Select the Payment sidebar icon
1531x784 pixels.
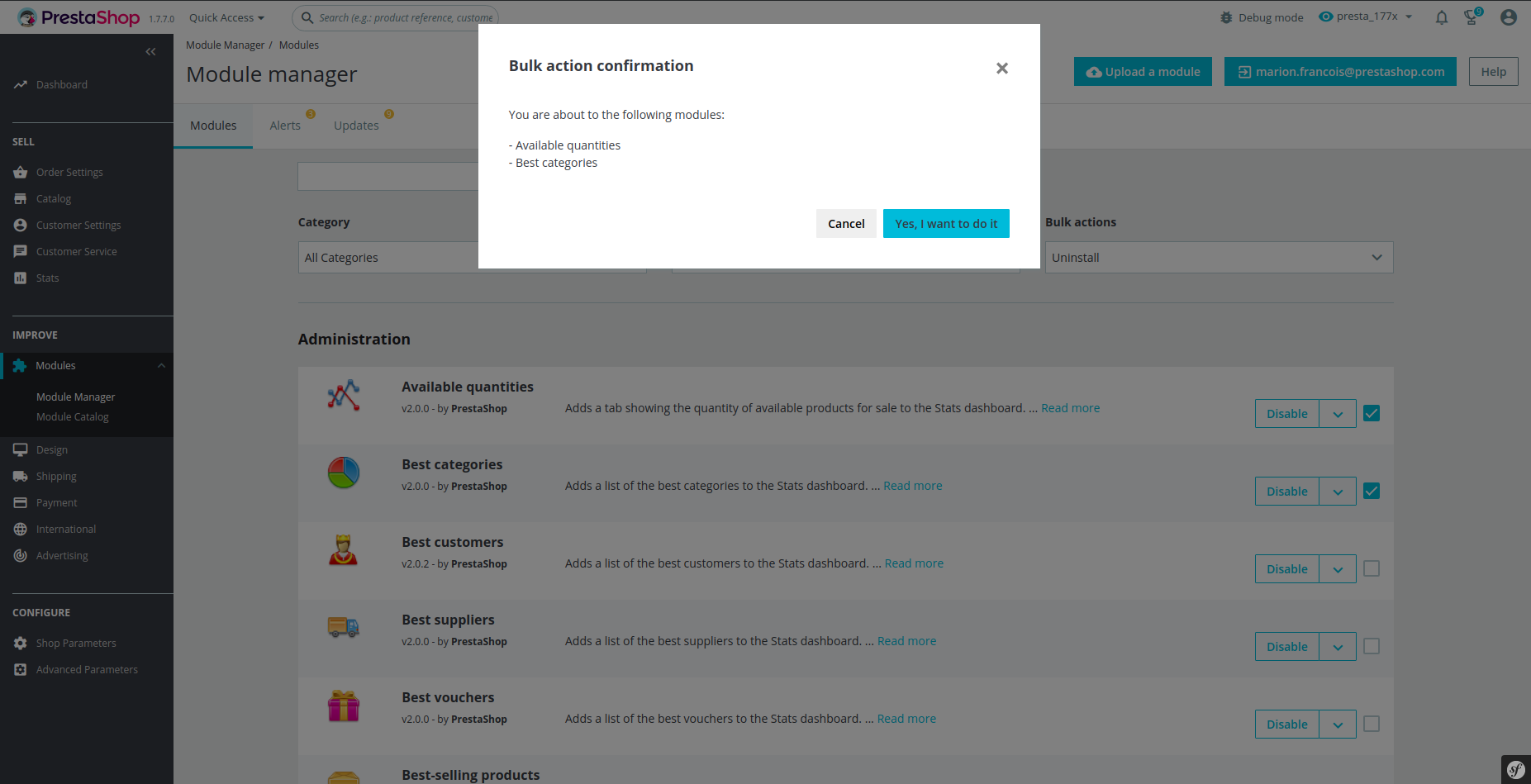(21, 502)
